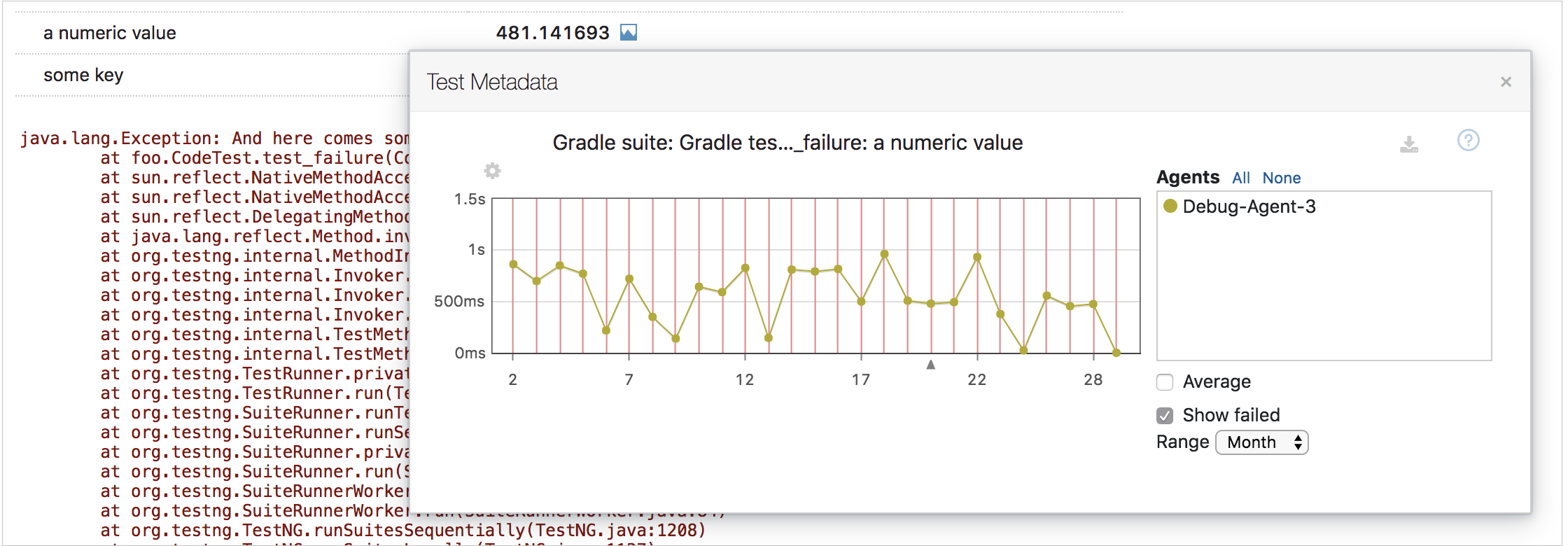Click the last data point at 0ms
Screen dimensions: 1568x546
click(1116, 353)
